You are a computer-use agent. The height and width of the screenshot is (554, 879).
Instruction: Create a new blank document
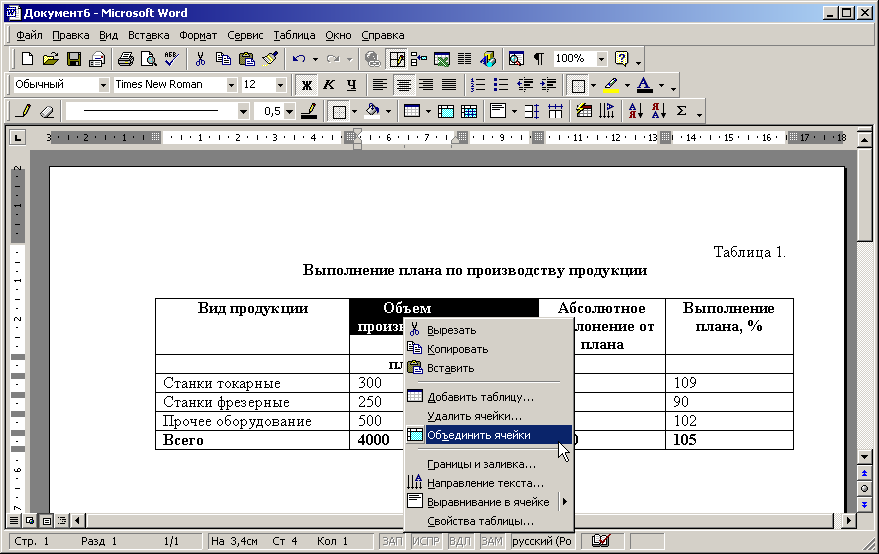(27, 59)
